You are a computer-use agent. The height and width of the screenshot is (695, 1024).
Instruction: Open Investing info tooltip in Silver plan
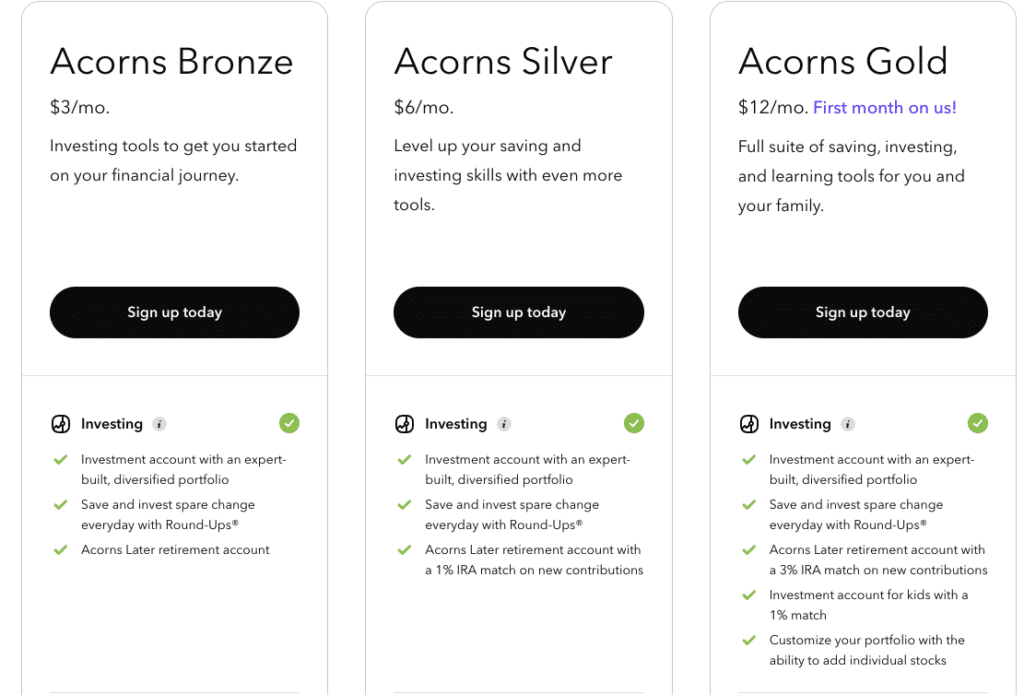pos(504,424)
